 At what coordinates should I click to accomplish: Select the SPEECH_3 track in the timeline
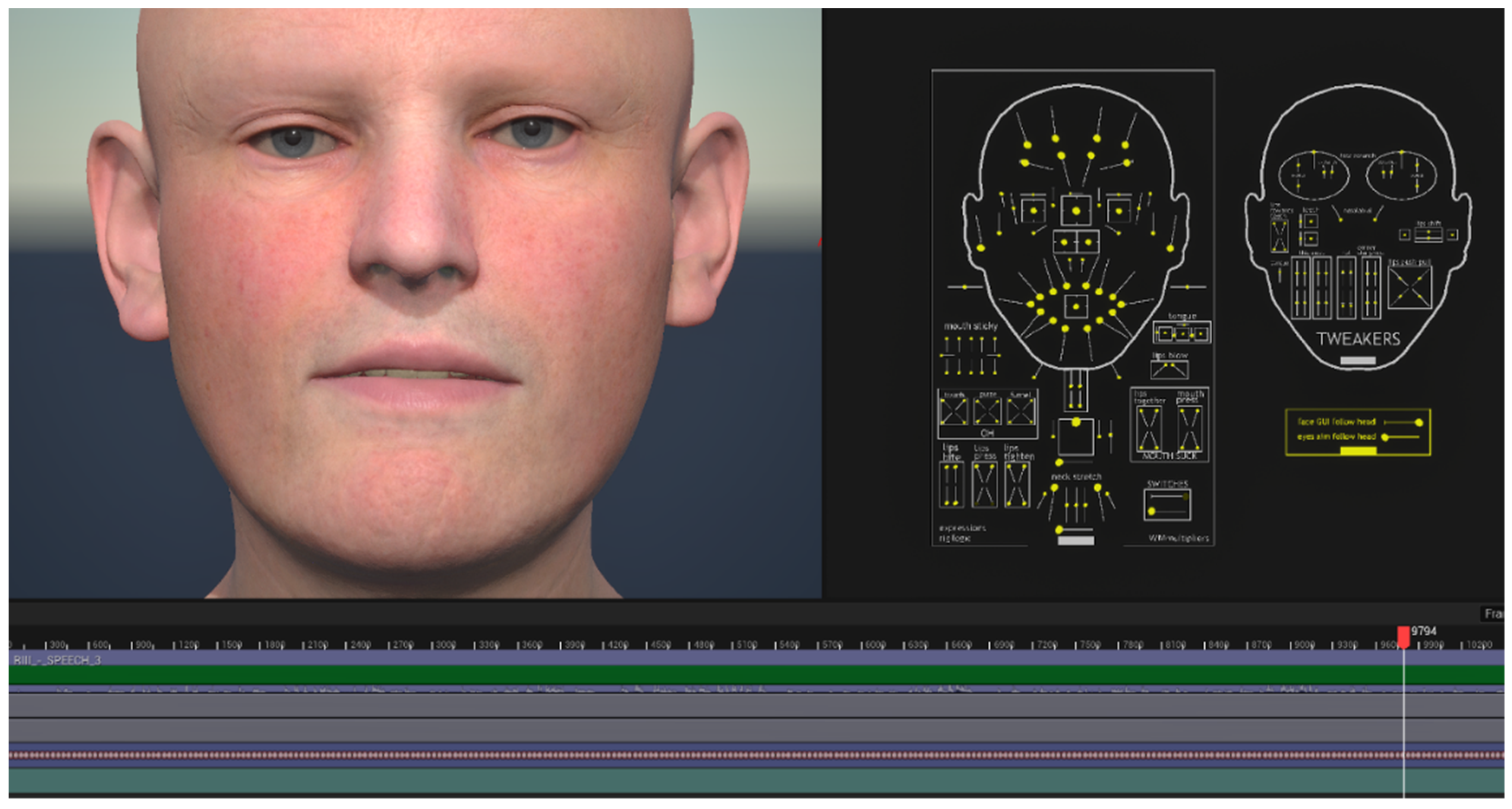pos(58,660)
